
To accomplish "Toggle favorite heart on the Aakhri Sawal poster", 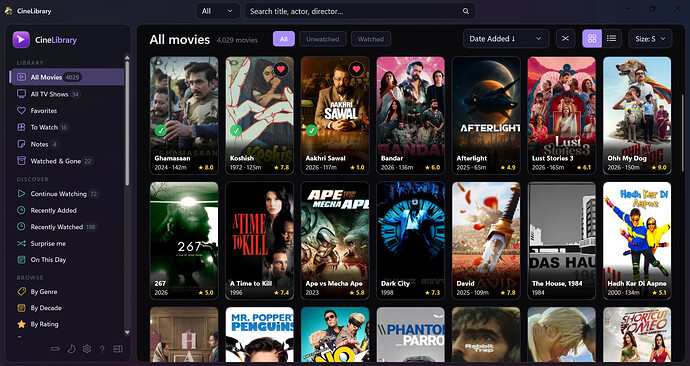I will pyautogui.click(x=357, y=69).
